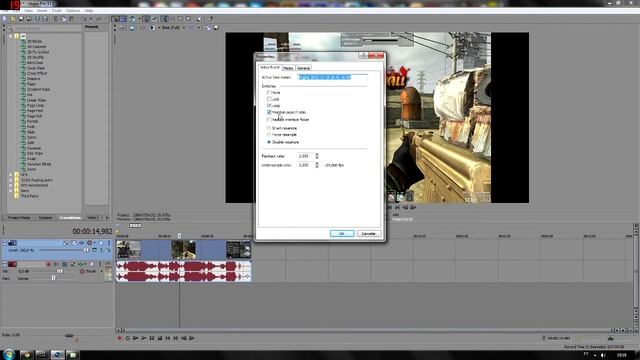Adjust the audio track Vol slider
The width and height of the screenshot is (640, 360).
(60, 271)
